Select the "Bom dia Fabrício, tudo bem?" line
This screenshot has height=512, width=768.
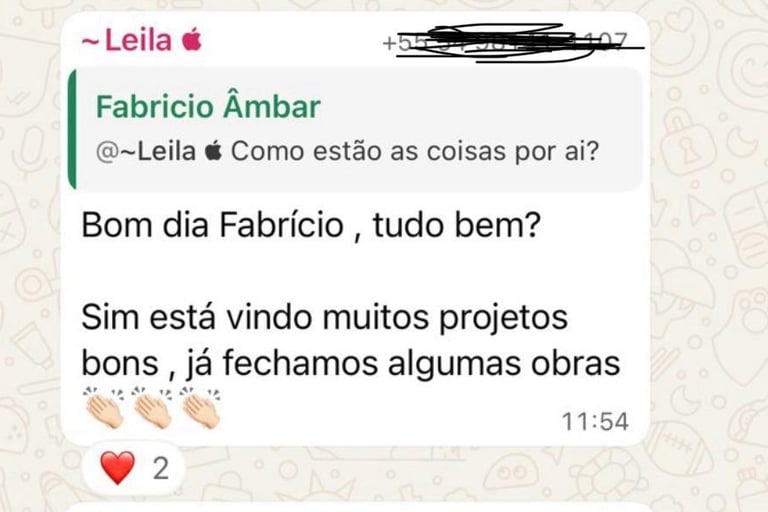click(311, 225)
